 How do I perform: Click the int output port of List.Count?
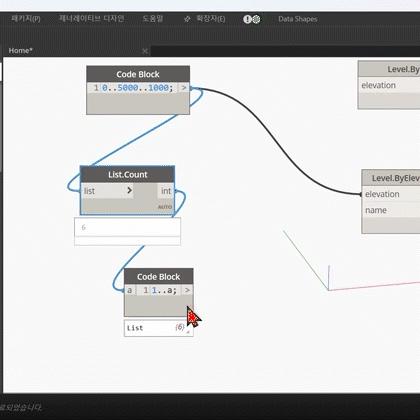[166, 191]
